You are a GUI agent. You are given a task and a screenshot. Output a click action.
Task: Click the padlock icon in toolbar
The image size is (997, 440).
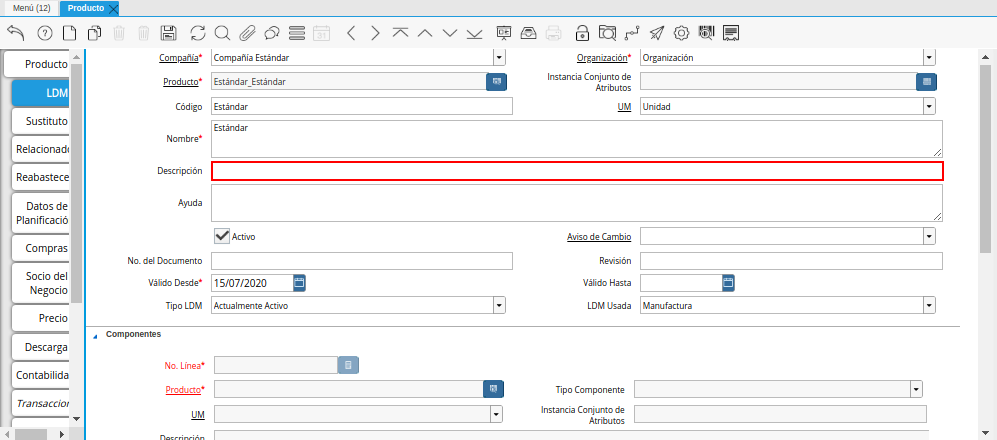[583, 33]
